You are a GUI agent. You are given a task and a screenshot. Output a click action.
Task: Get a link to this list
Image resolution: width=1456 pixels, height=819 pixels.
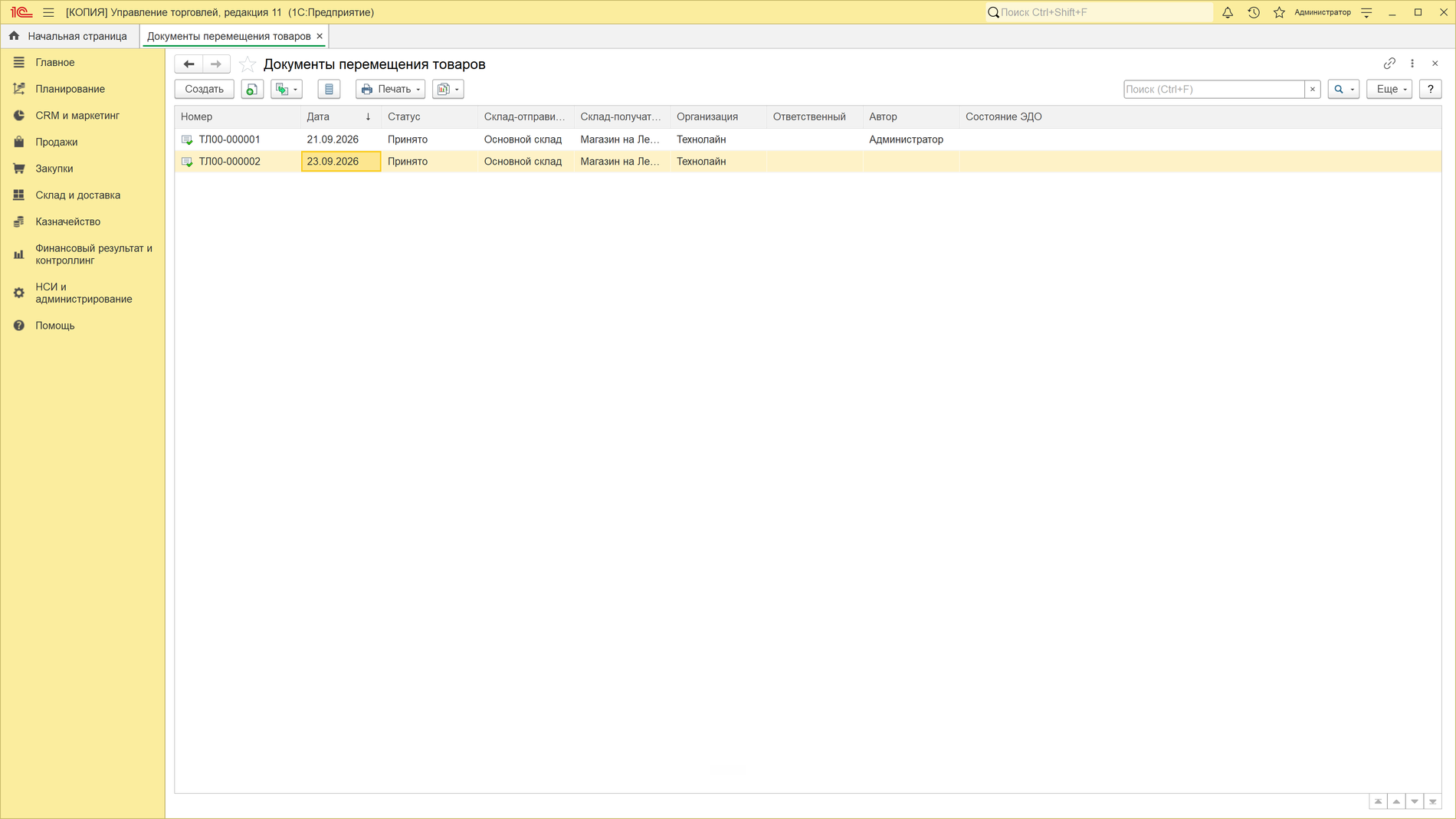[x=1389, y=64]
